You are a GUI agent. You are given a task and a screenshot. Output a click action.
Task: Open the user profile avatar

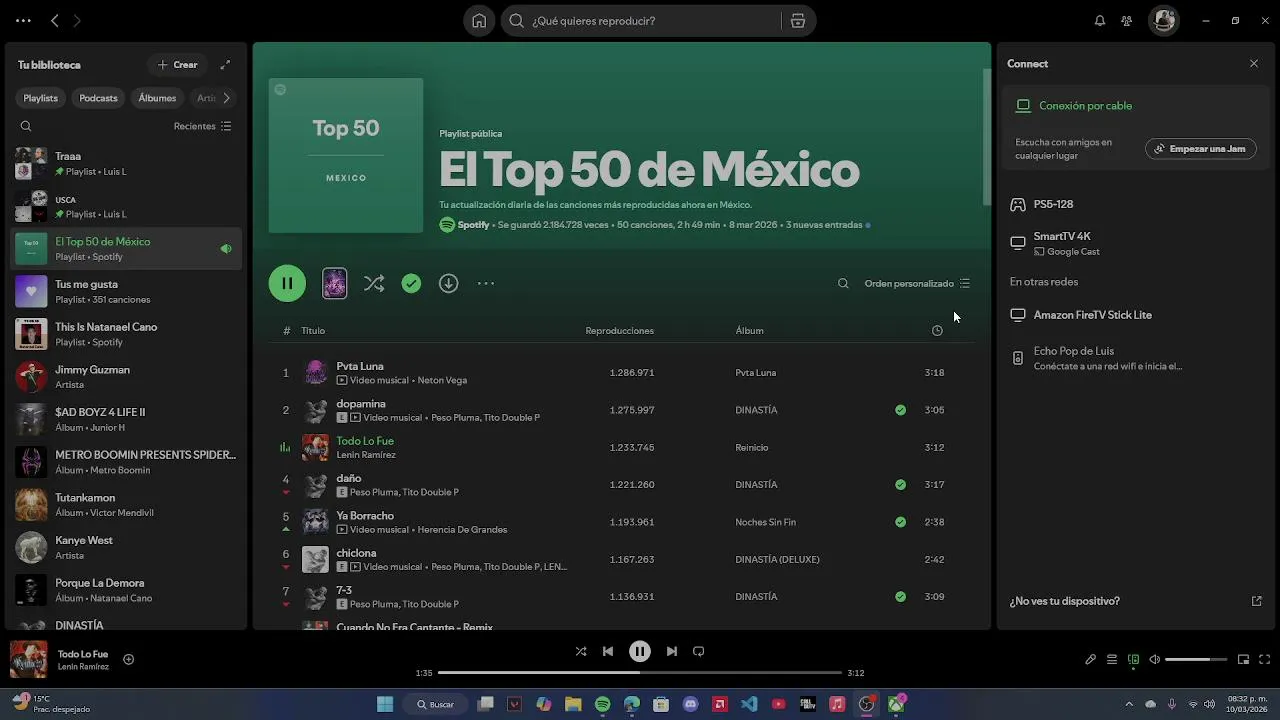[x=1163, y=21]
